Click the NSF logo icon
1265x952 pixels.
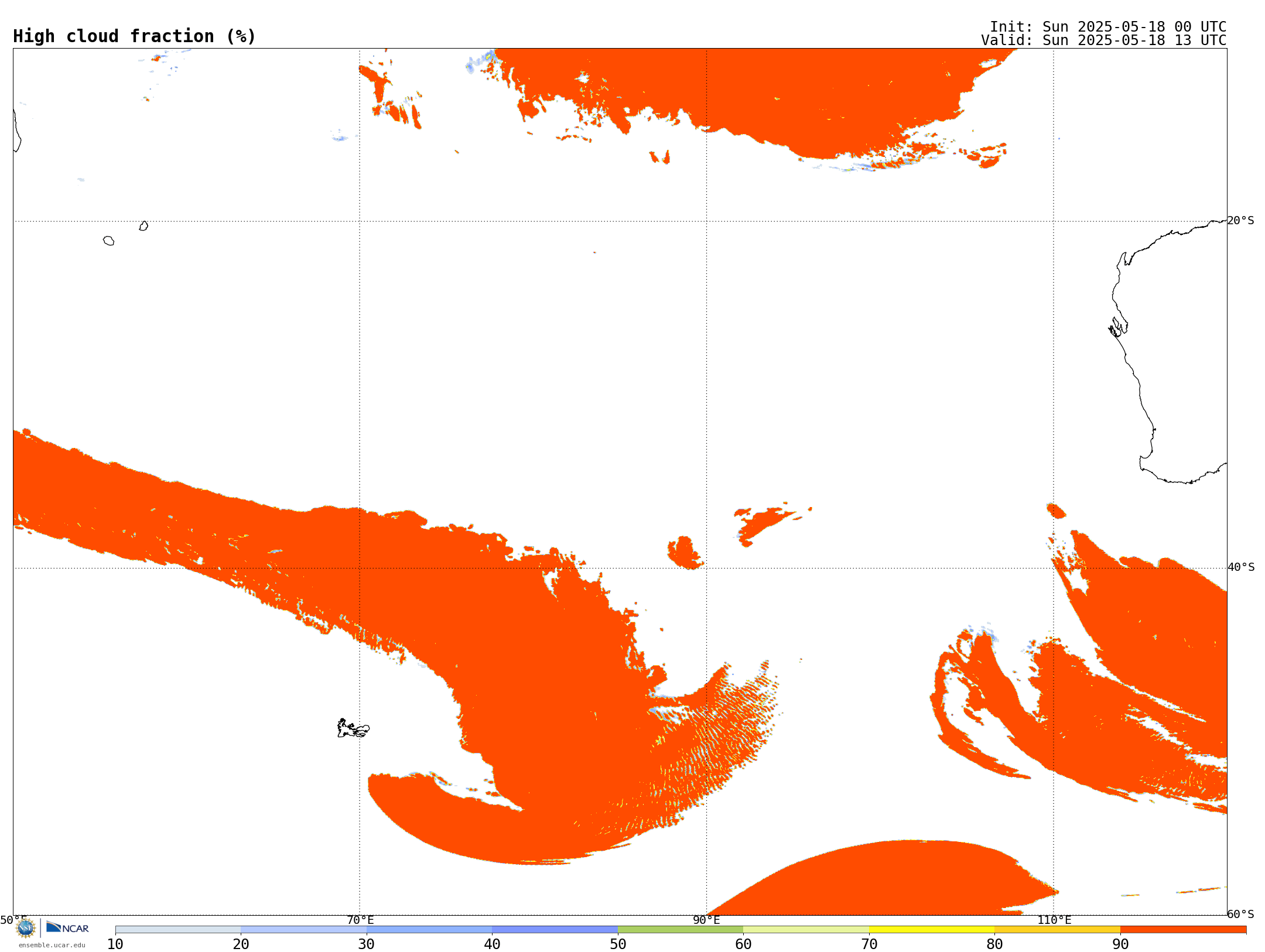[x=26, y=928]
